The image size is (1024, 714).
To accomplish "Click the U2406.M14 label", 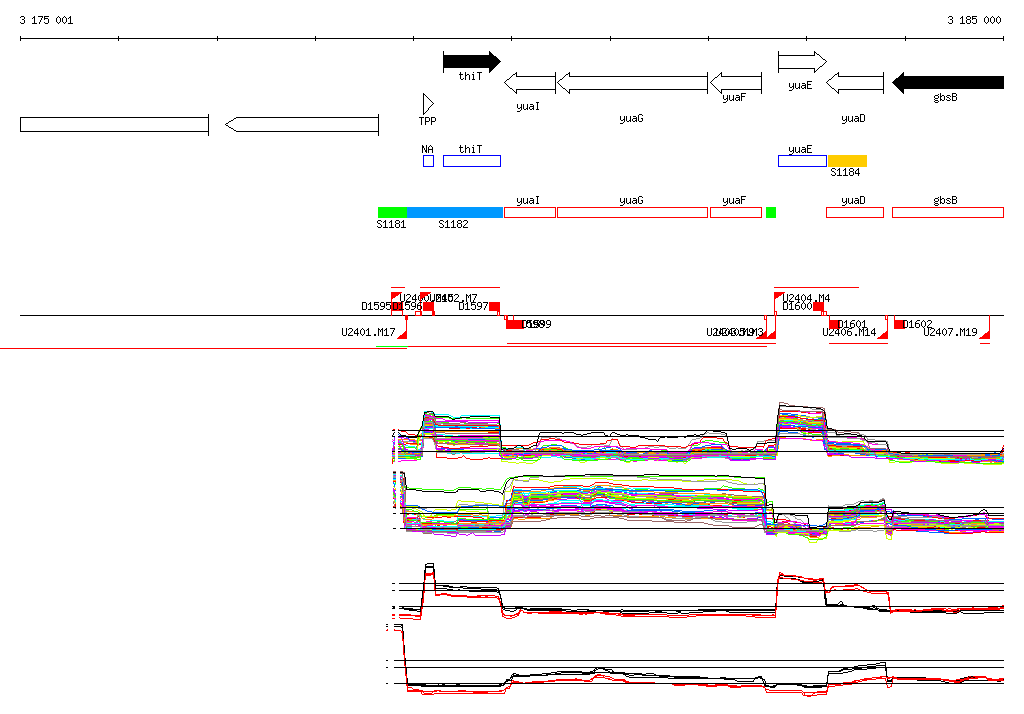I will (x=849, y=333).
